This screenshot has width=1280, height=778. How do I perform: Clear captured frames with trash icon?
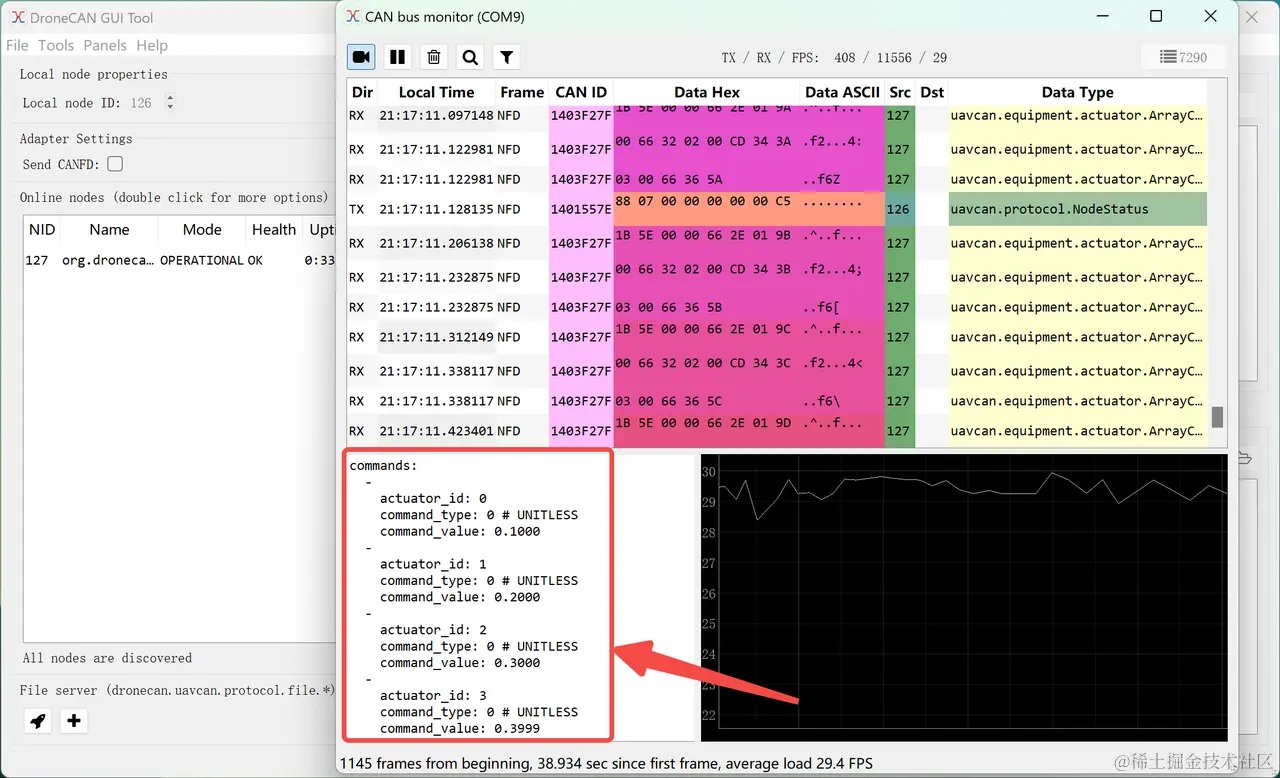pyautogui.click(x=434, y=58)
